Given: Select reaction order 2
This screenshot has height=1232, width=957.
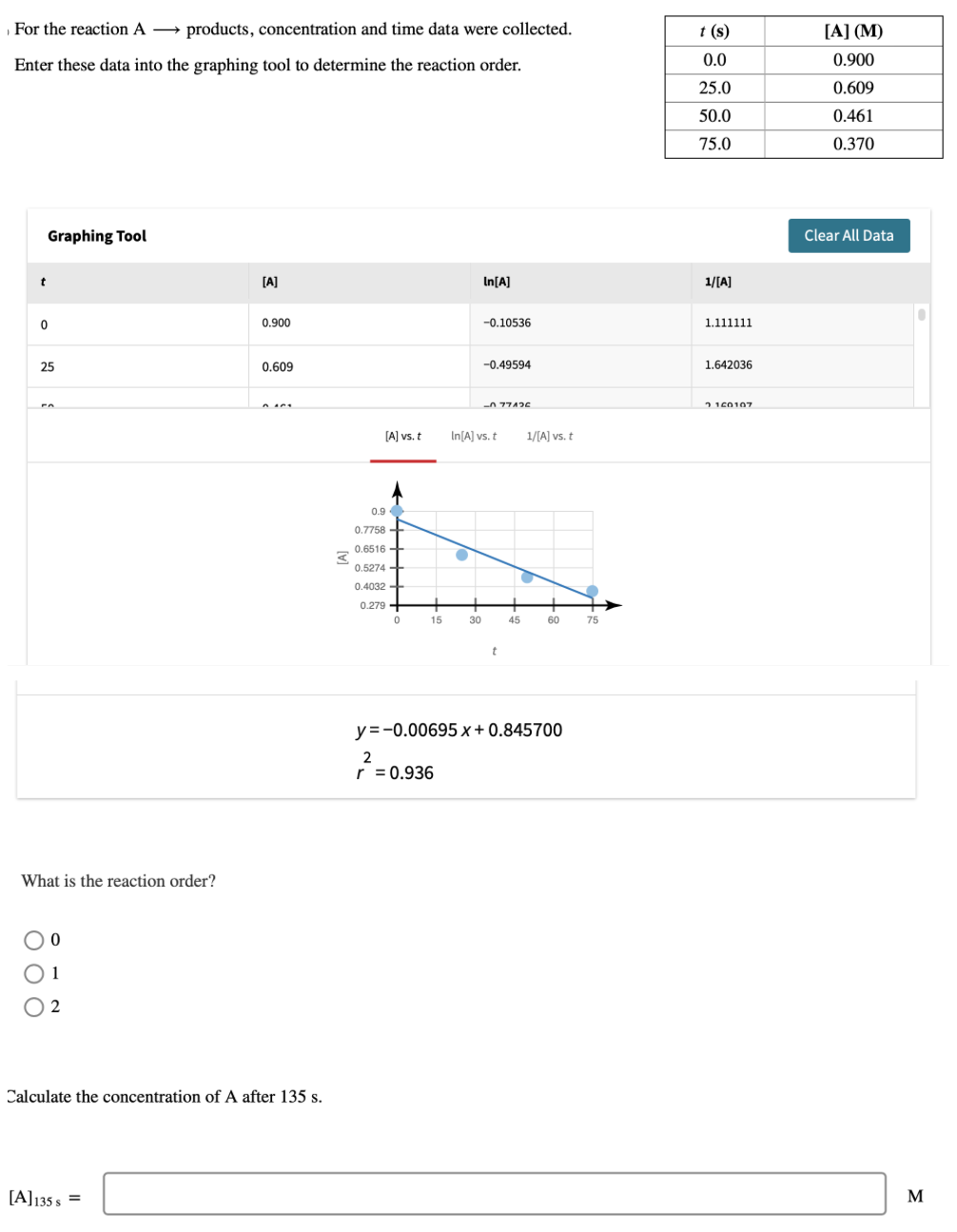Looking at the screenshot, I should pyautogui.click(x=33, y=1006).
